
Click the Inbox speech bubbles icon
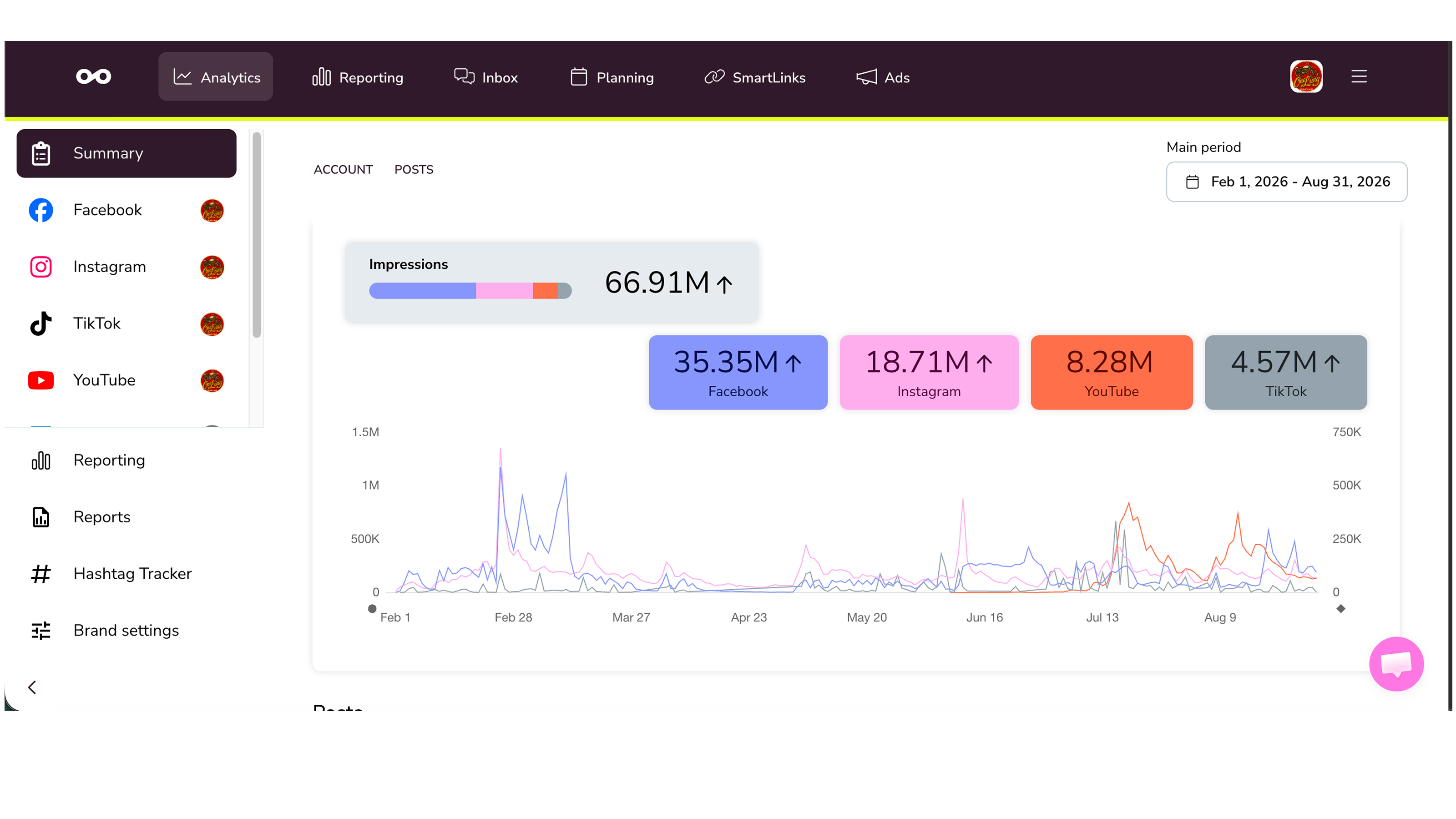[x=464, y=76]
